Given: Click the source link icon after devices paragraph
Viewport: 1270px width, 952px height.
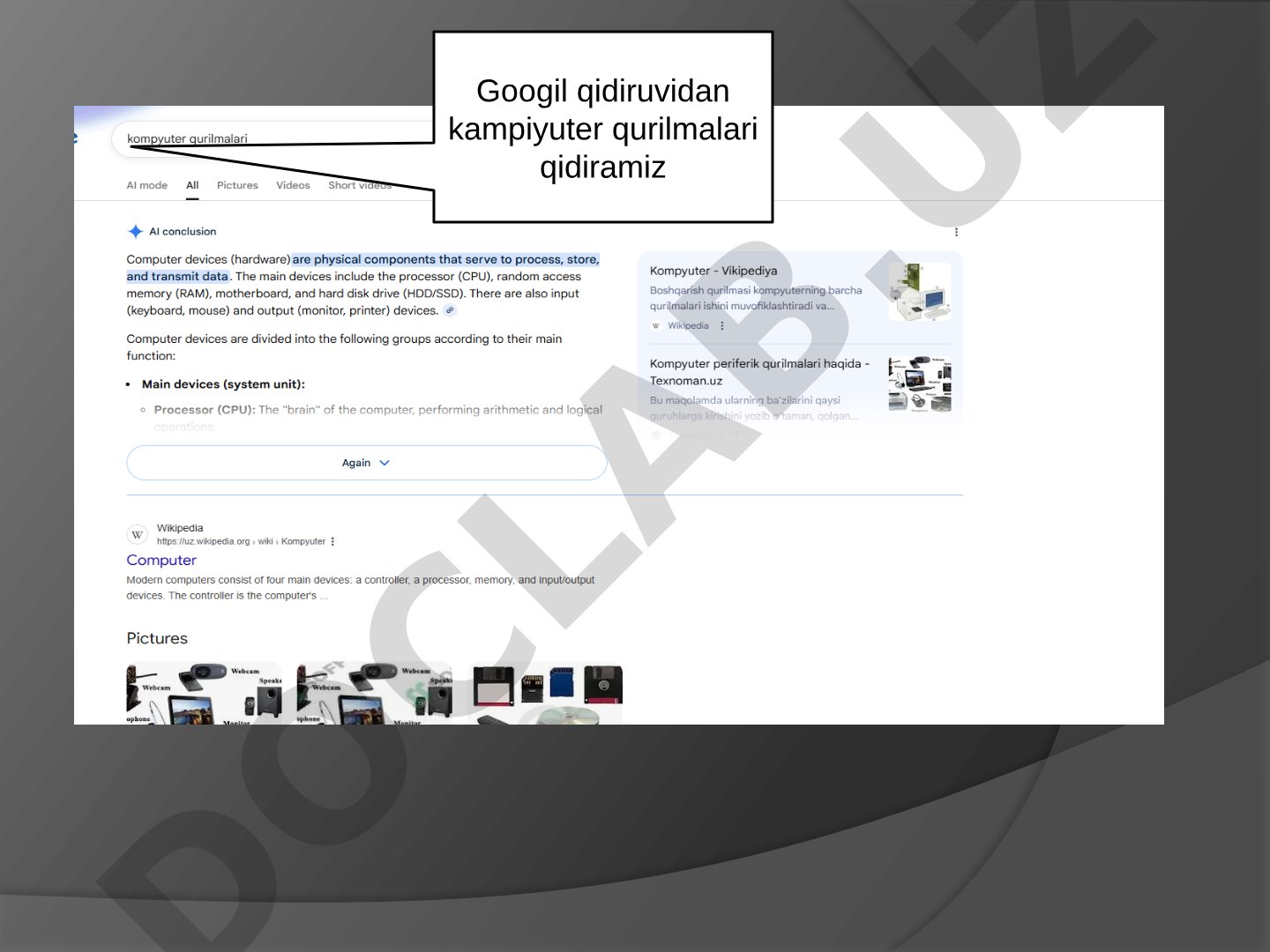Looking at the screenshot, I should point(450,310).
